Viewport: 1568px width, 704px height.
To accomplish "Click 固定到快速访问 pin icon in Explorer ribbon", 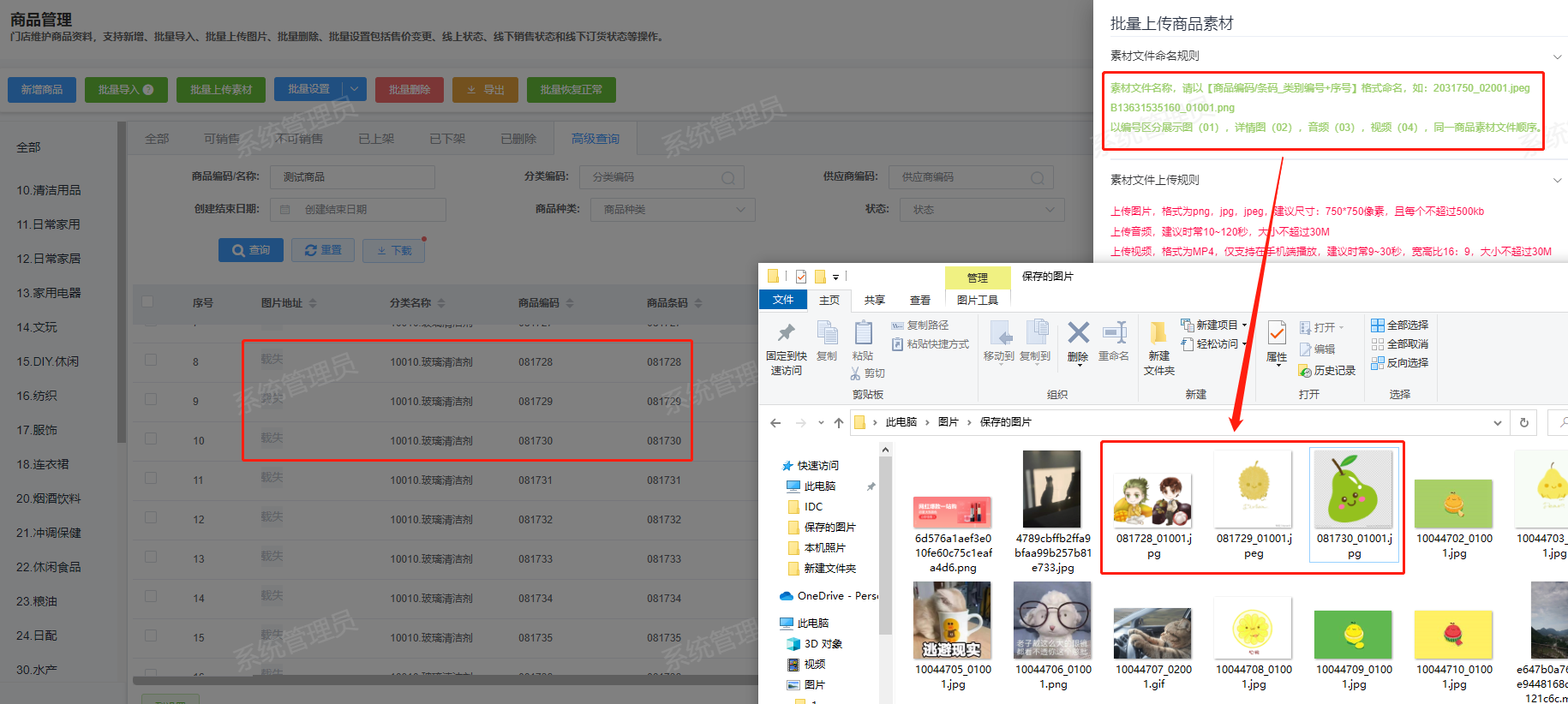I will [786, 333].
